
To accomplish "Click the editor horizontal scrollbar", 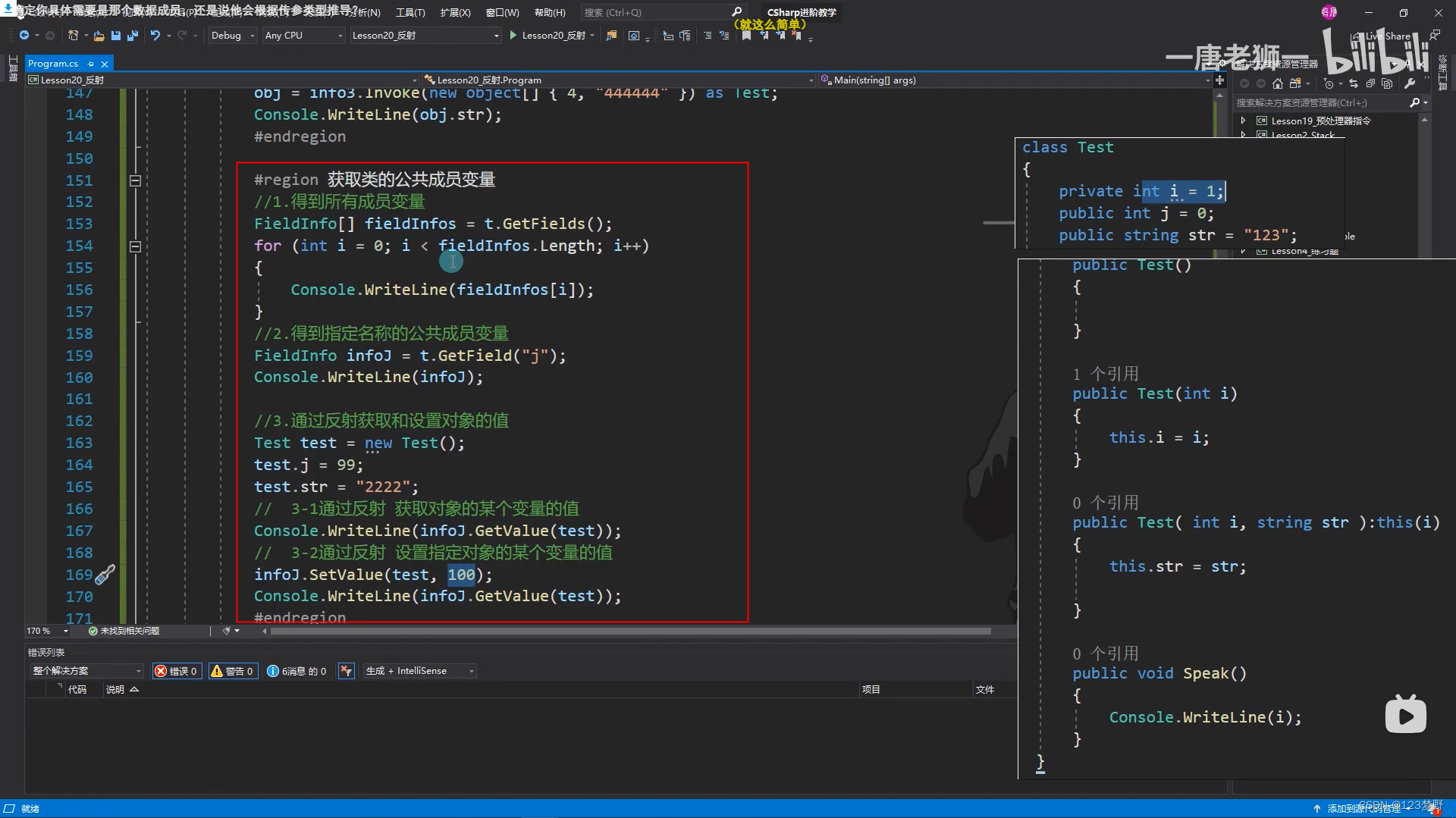I will coord(630,631).
